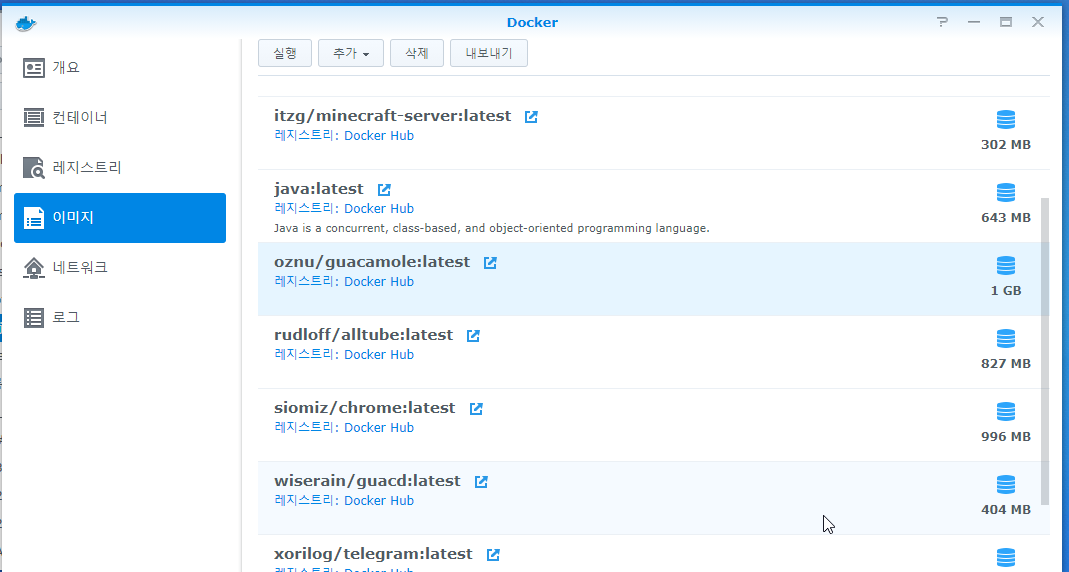1069x572 pixels.
Task: Select the xorilog/telegram:latest image name
Action: [x=374, y=554]
